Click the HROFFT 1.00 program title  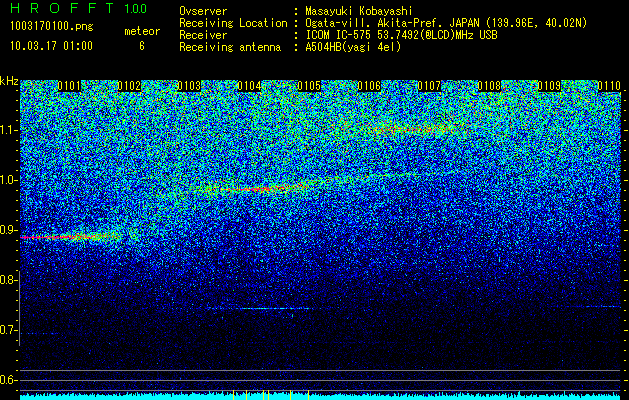pos(78,8)
